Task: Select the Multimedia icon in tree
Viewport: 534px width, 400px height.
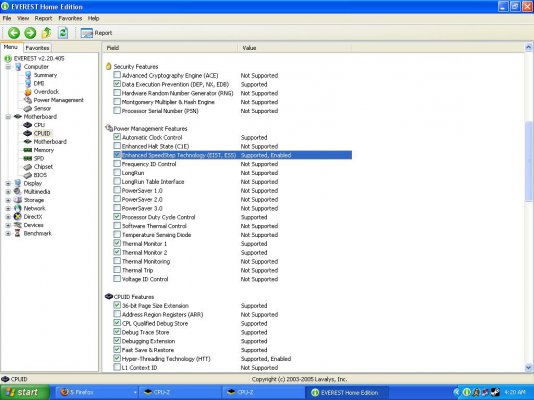Action: pos(18,192)
